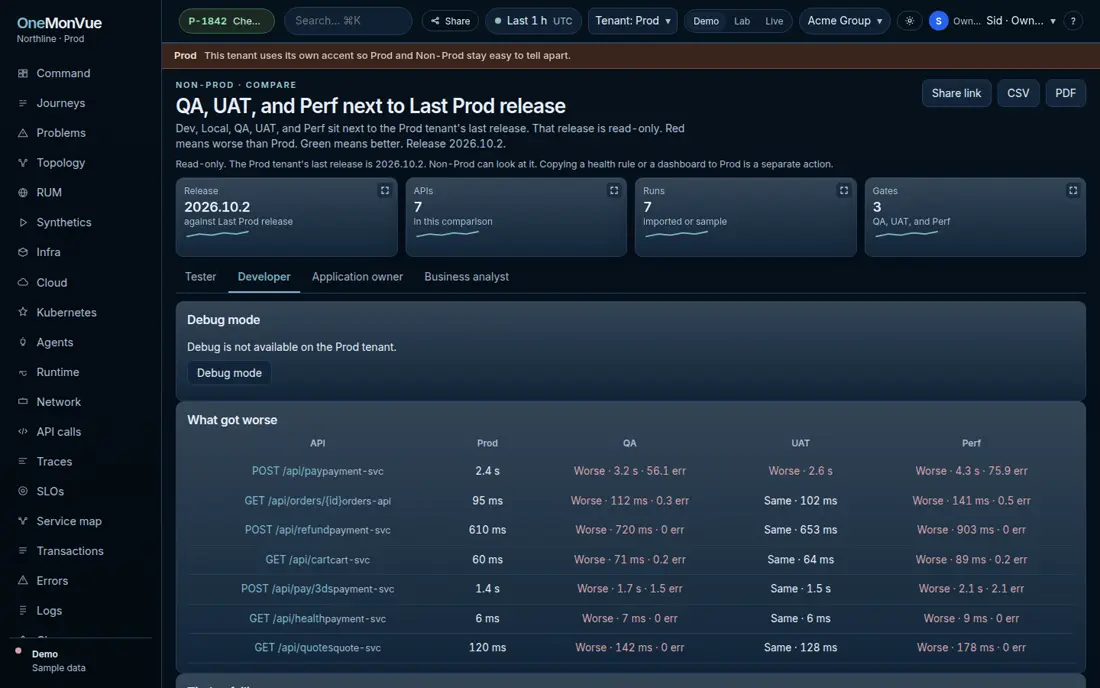Open POST /api/refund payment-svc link

click(x=318, y=530)
